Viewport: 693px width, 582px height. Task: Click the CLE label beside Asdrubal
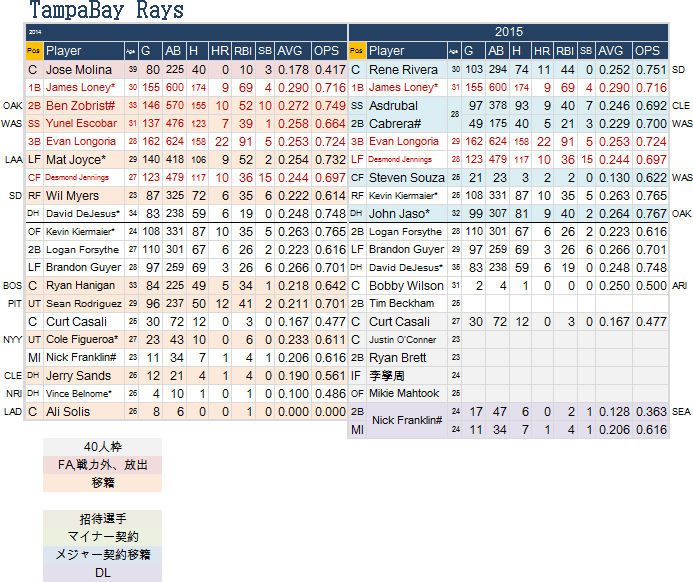click(x=681, y=106)
